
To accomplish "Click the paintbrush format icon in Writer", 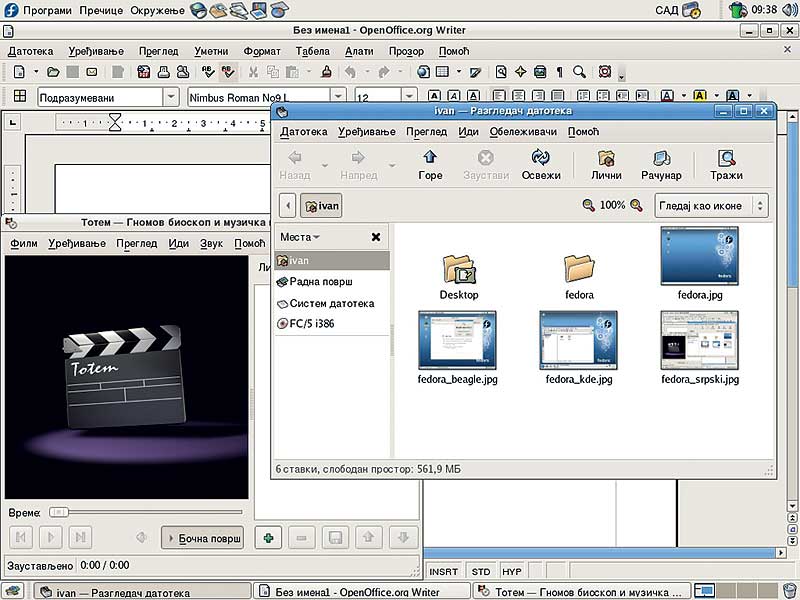I will click(x=327, y=72).
